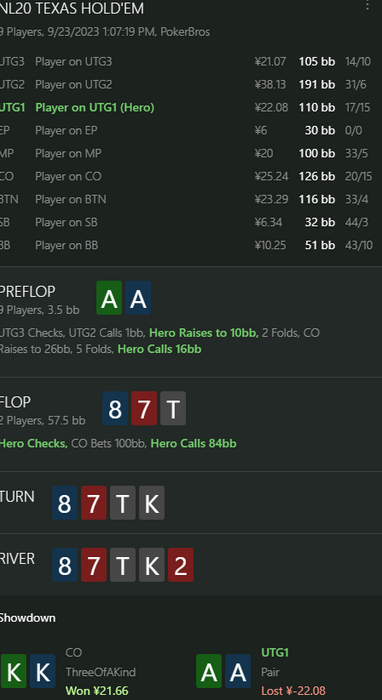Click the blue Ace card in Preflop

click(x=138, y=298)
